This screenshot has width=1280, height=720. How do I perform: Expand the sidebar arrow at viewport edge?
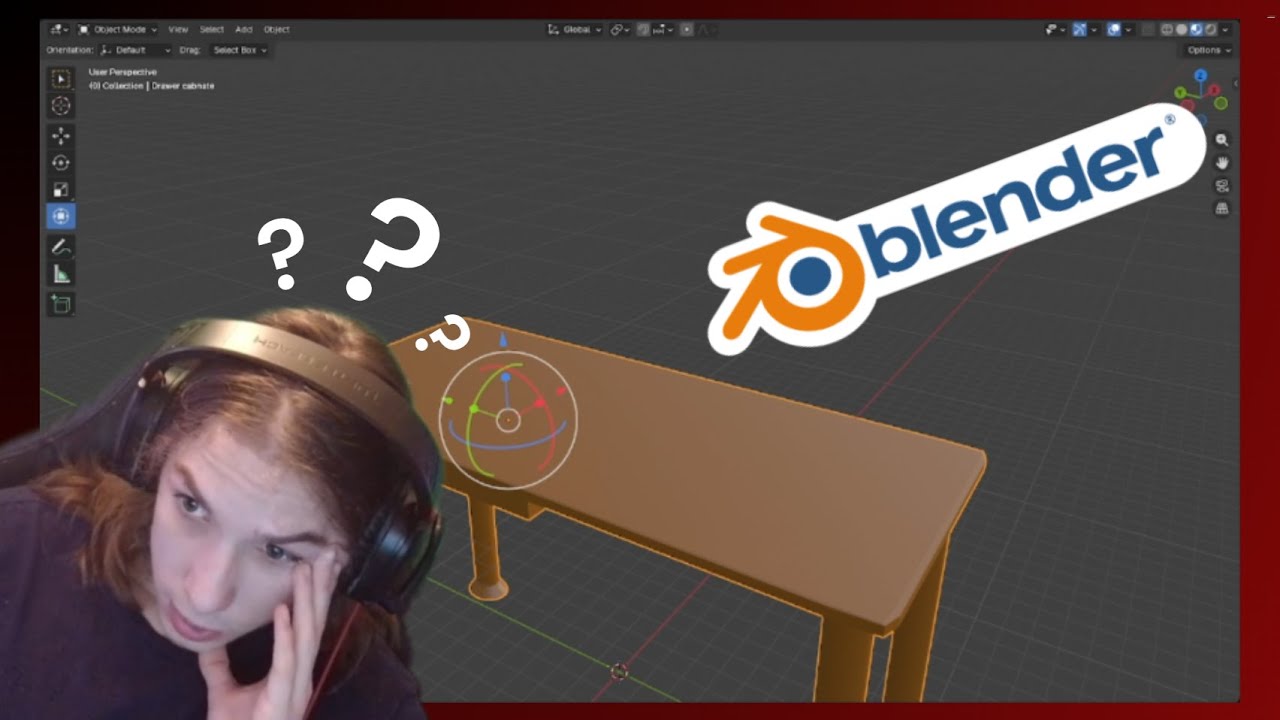pyautogui.click(x=1235, y=83)
